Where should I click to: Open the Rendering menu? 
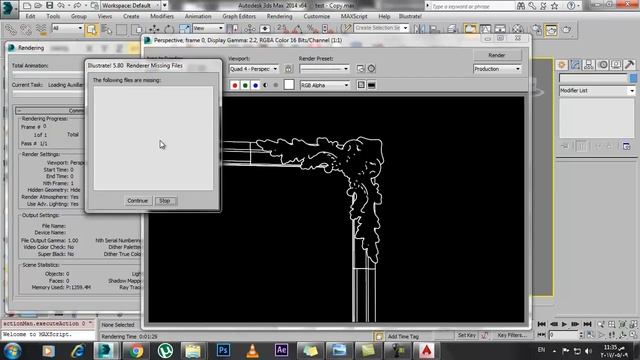[x=279, y=16]
